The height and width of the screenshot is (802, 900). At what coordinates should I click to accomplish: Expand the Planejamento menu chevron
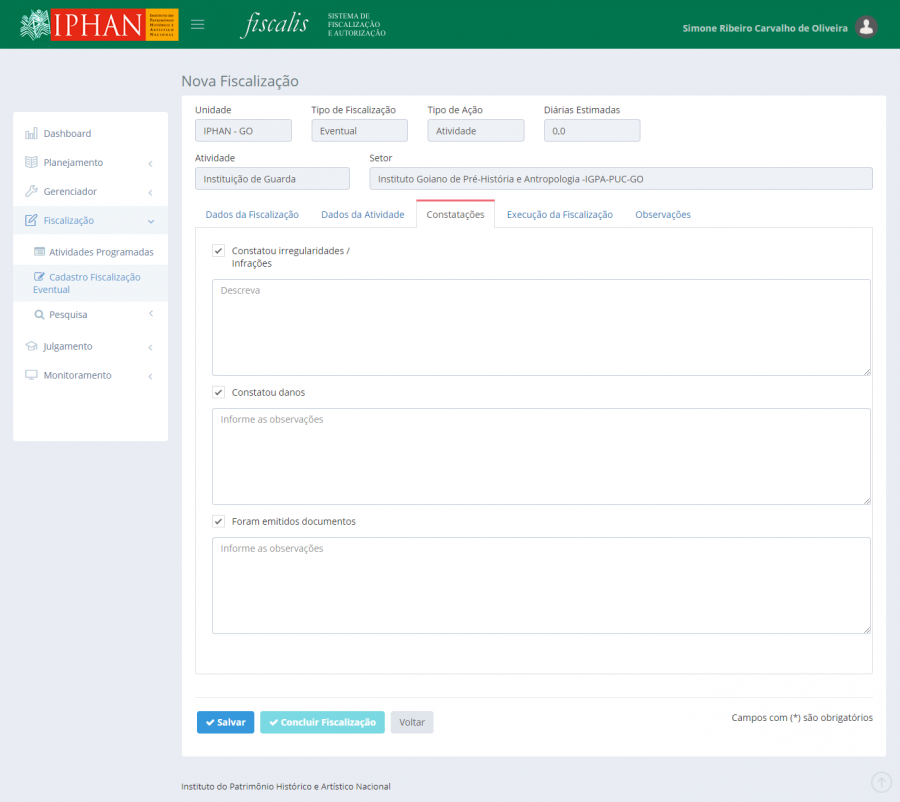click(x=150, y=163)
